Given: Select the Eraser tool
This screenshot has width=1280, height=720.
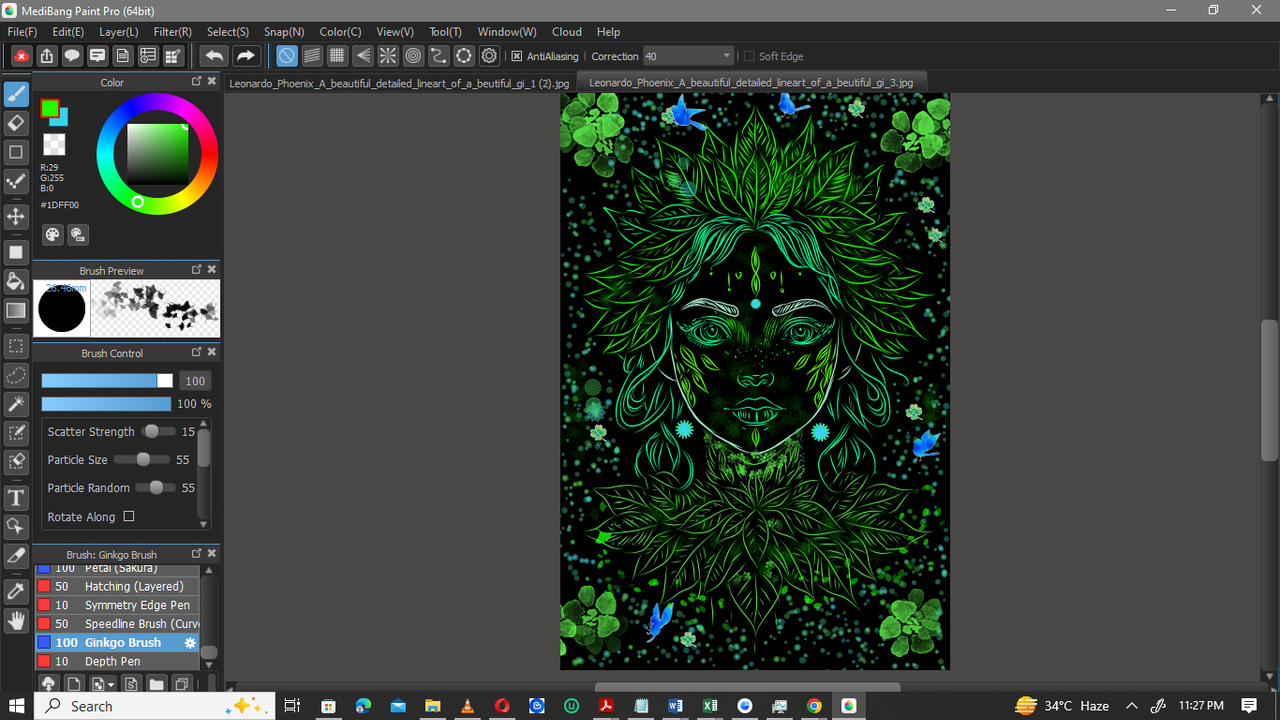Looking at the screenshot, I should [16, 123].
